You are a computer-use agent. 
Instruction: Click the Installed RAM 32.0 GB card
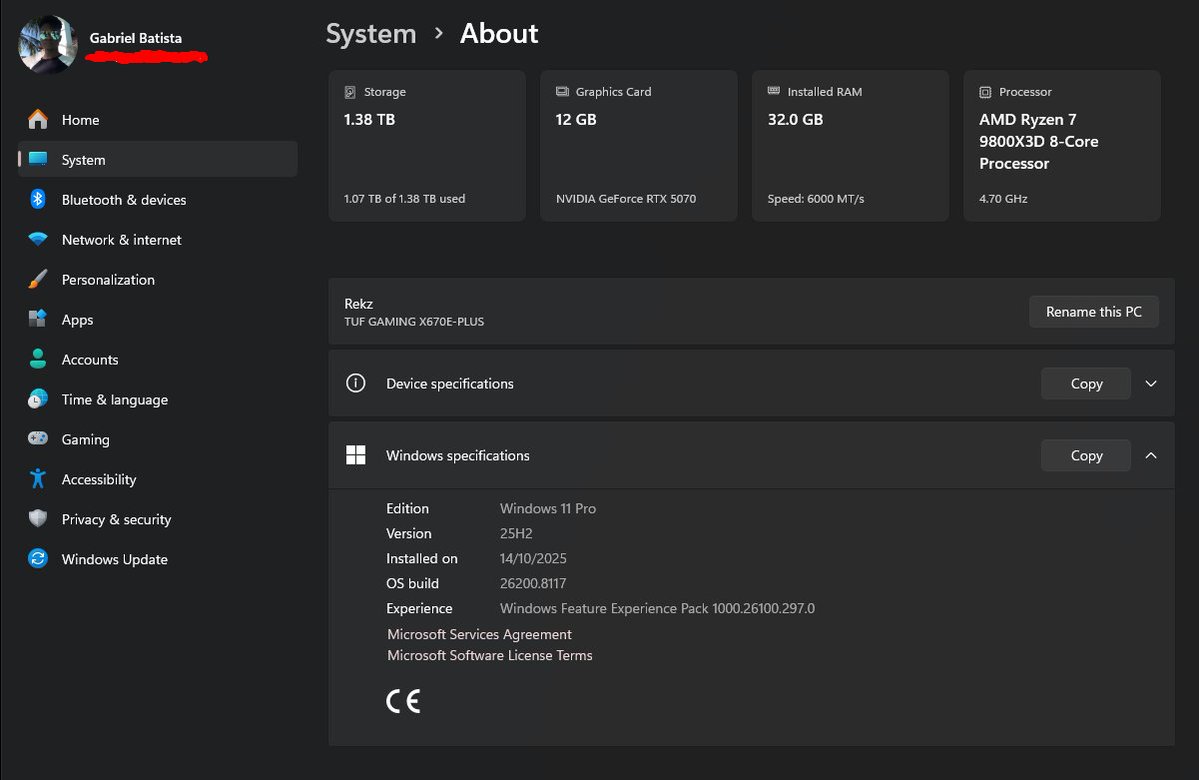pyautogui.click(x=850, y=145)
